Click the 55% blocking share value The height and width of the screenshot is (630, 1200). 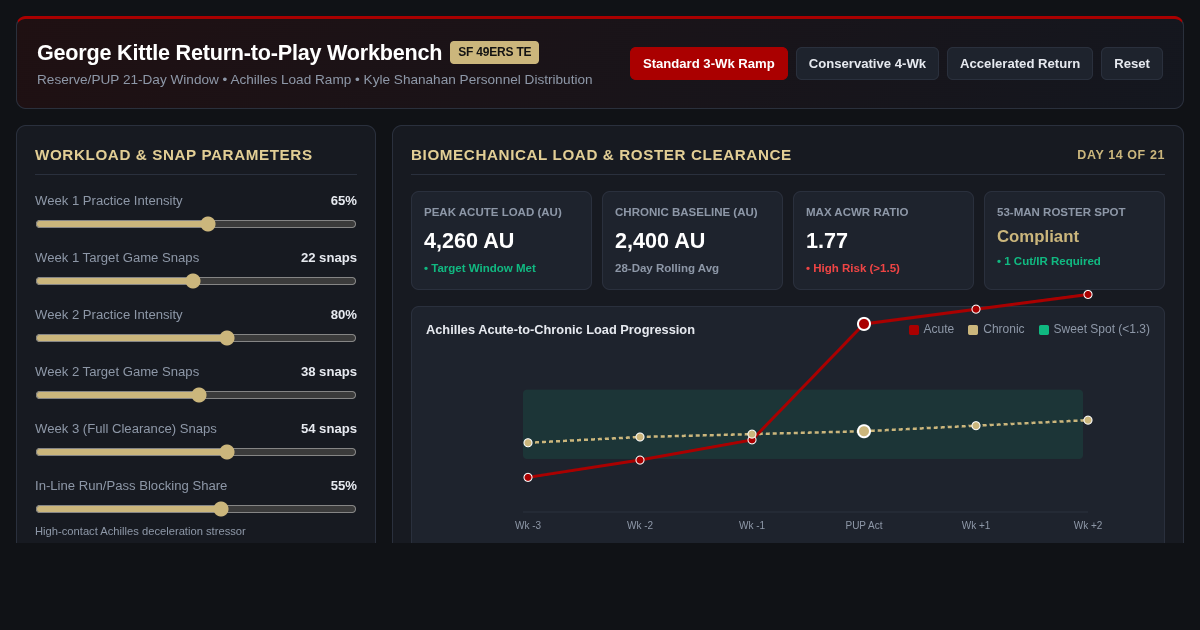click(344, 486)
